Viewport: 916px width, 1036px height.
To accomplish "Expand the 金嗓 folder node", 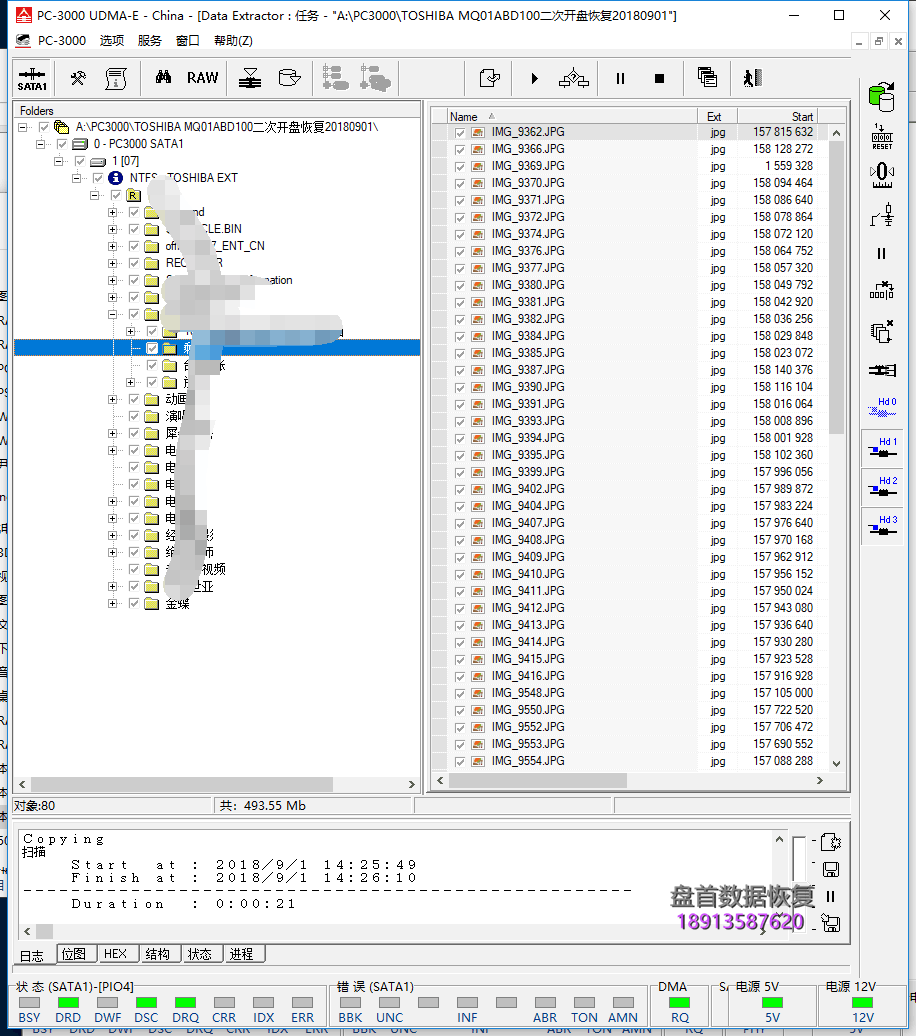I will pos(113,604).
